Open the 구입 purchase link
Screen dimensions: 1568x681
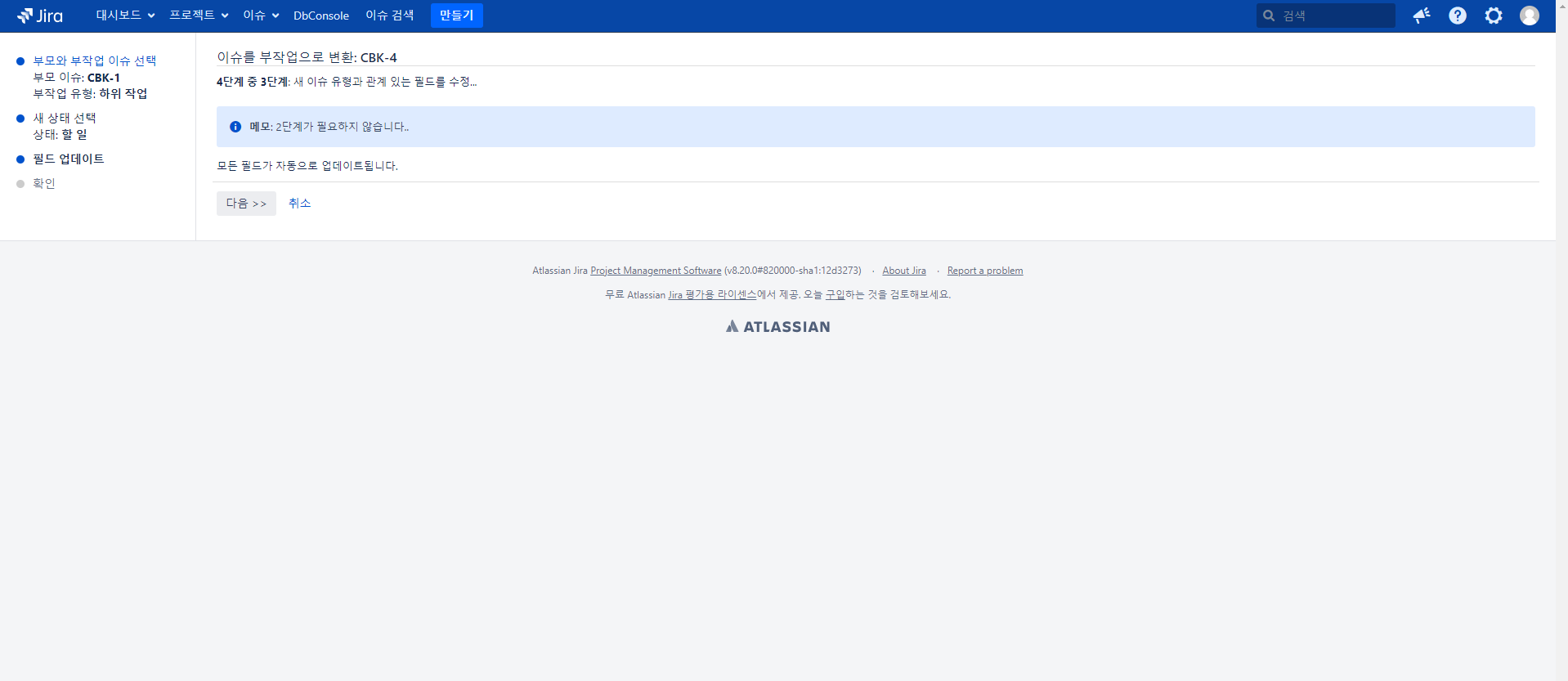click(x=835, y=295)
